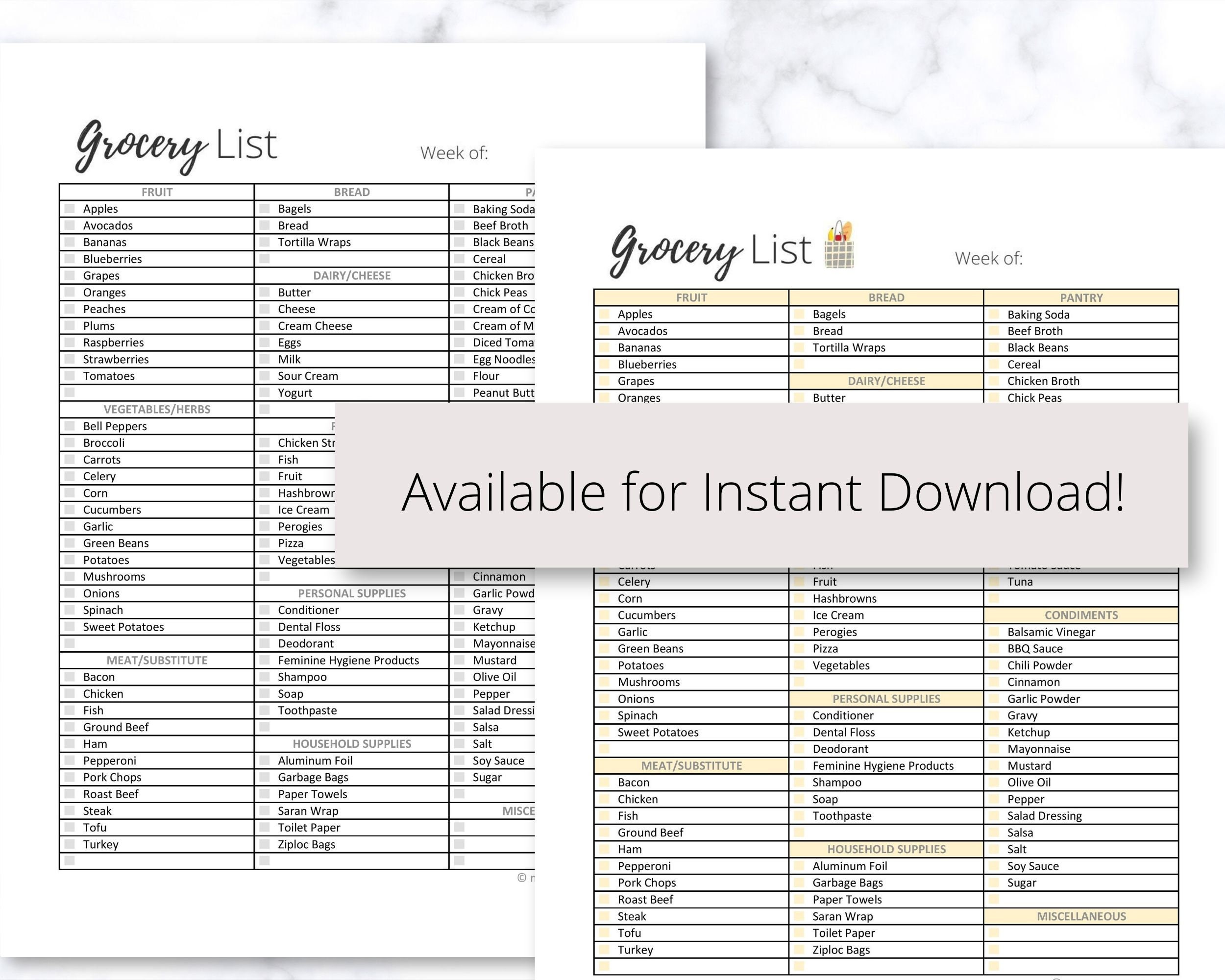Select the MISCELLANEOUS section header
The image size is (1225, 980).
(1082, 916)
